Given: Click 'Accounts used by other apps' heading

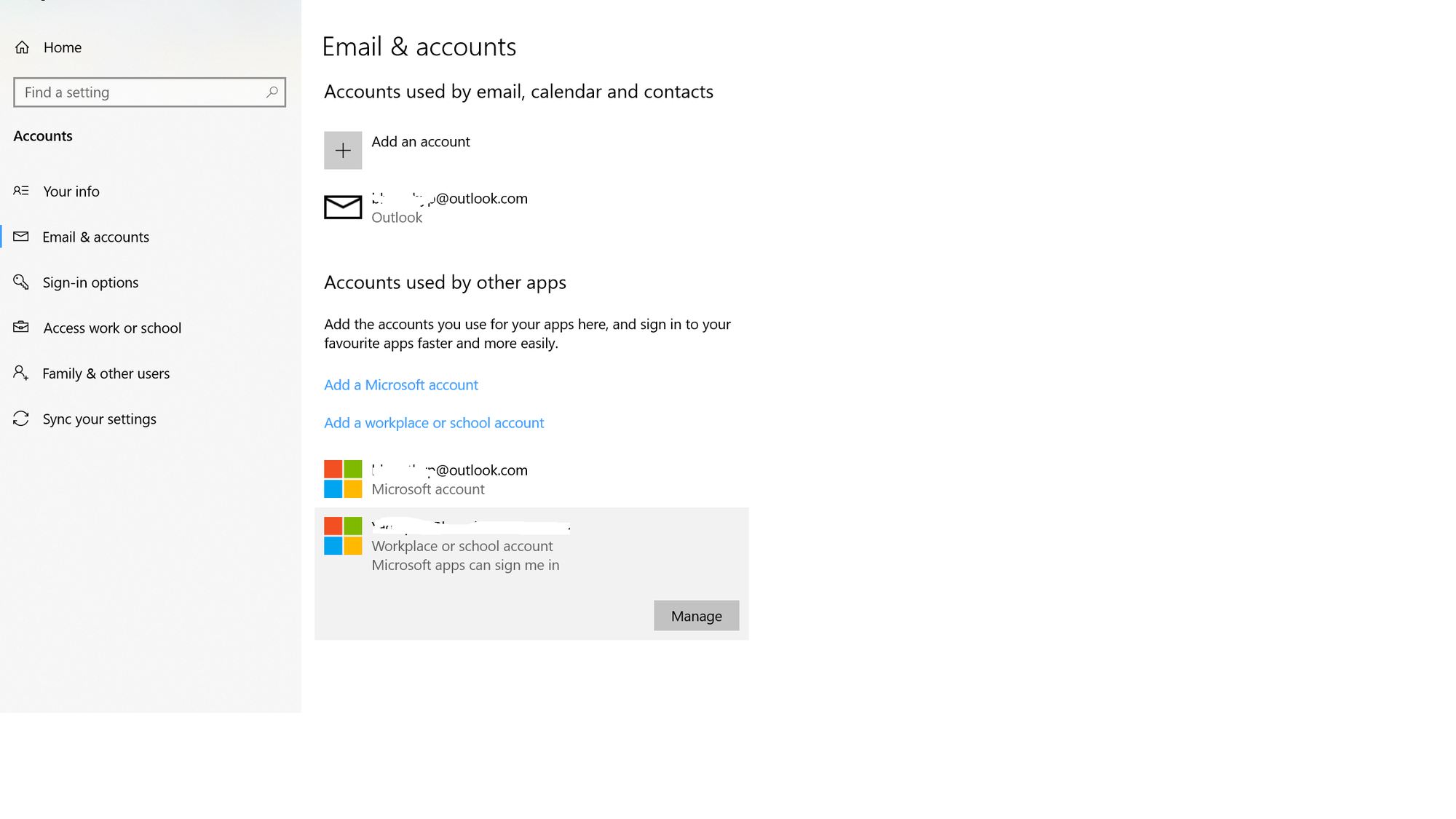Looking at the screenshot, I should click(445, 282).
